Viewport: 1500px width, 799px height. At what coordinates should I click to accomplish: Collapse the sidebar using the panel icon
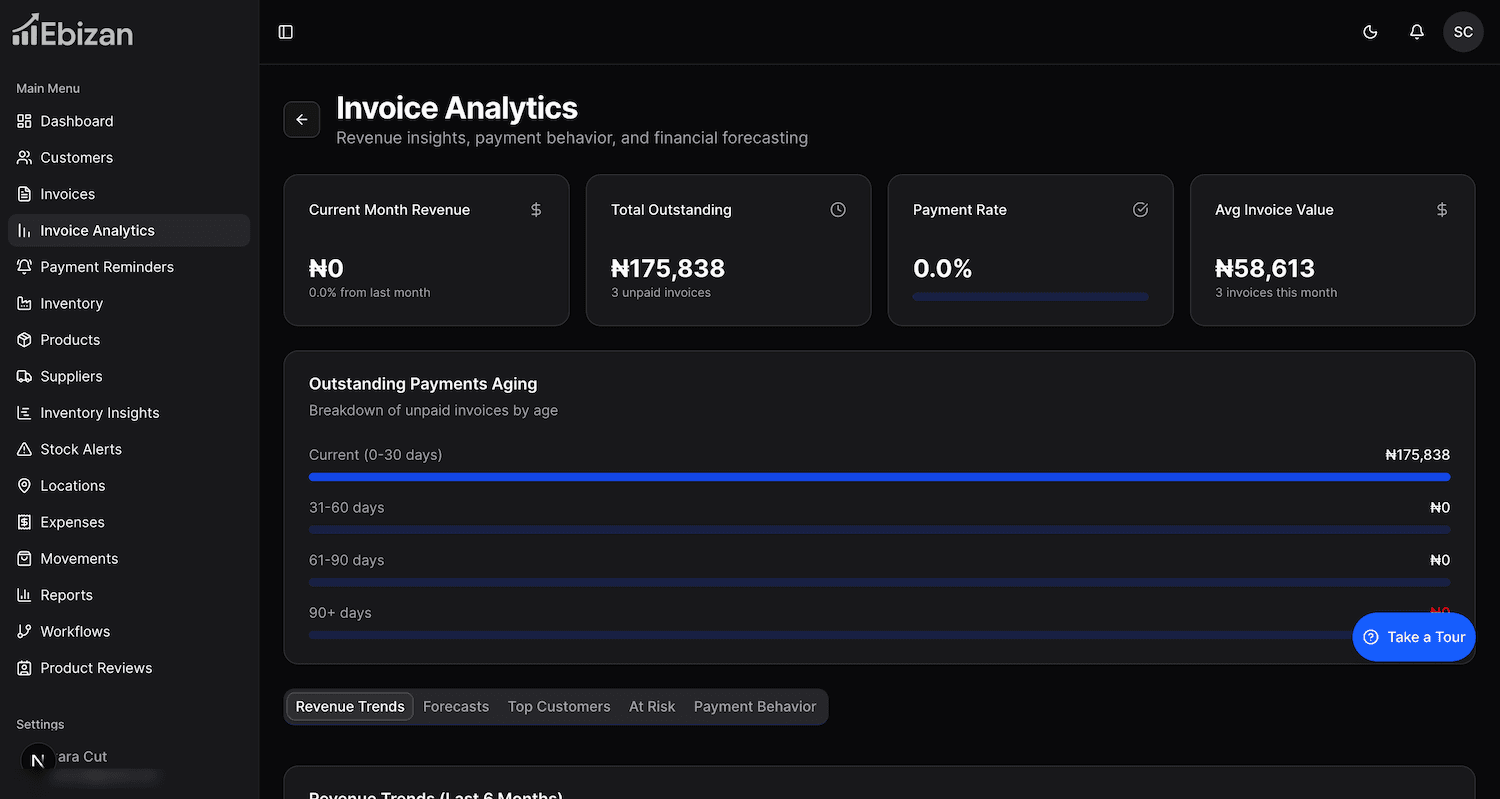coord(286,32)
